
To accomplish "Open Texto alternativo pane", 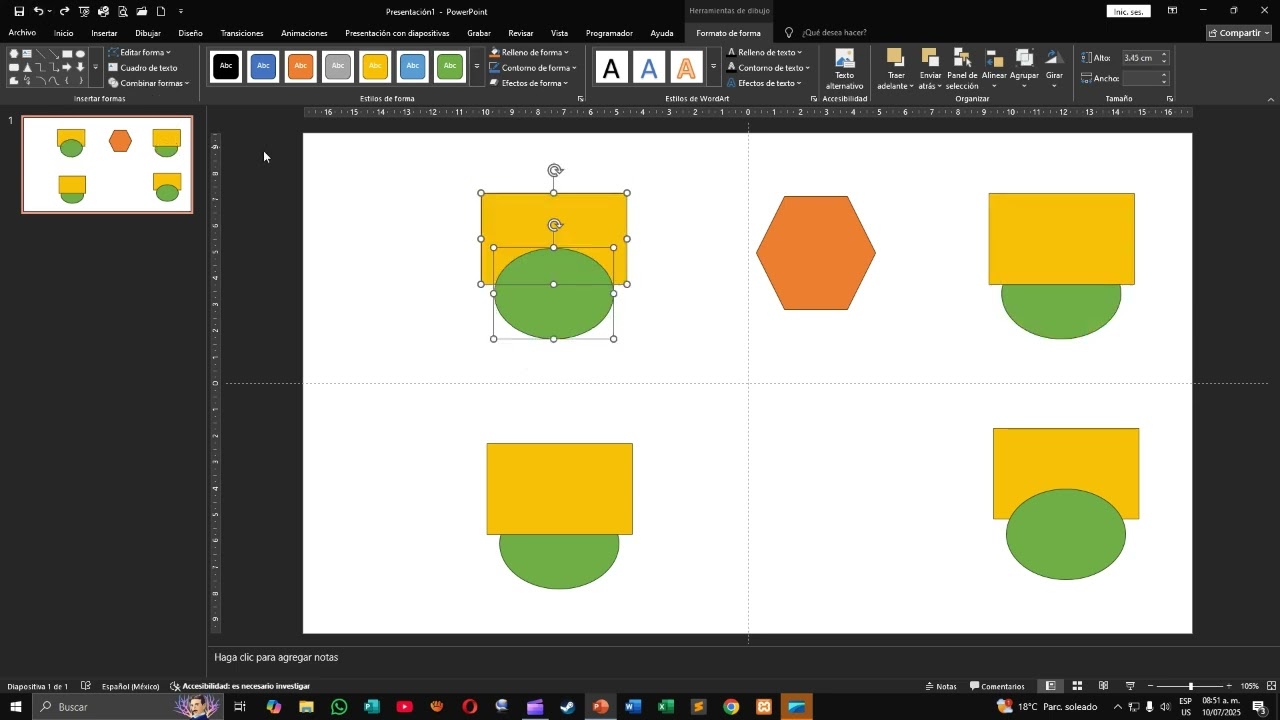I will [x=844, y=69].
